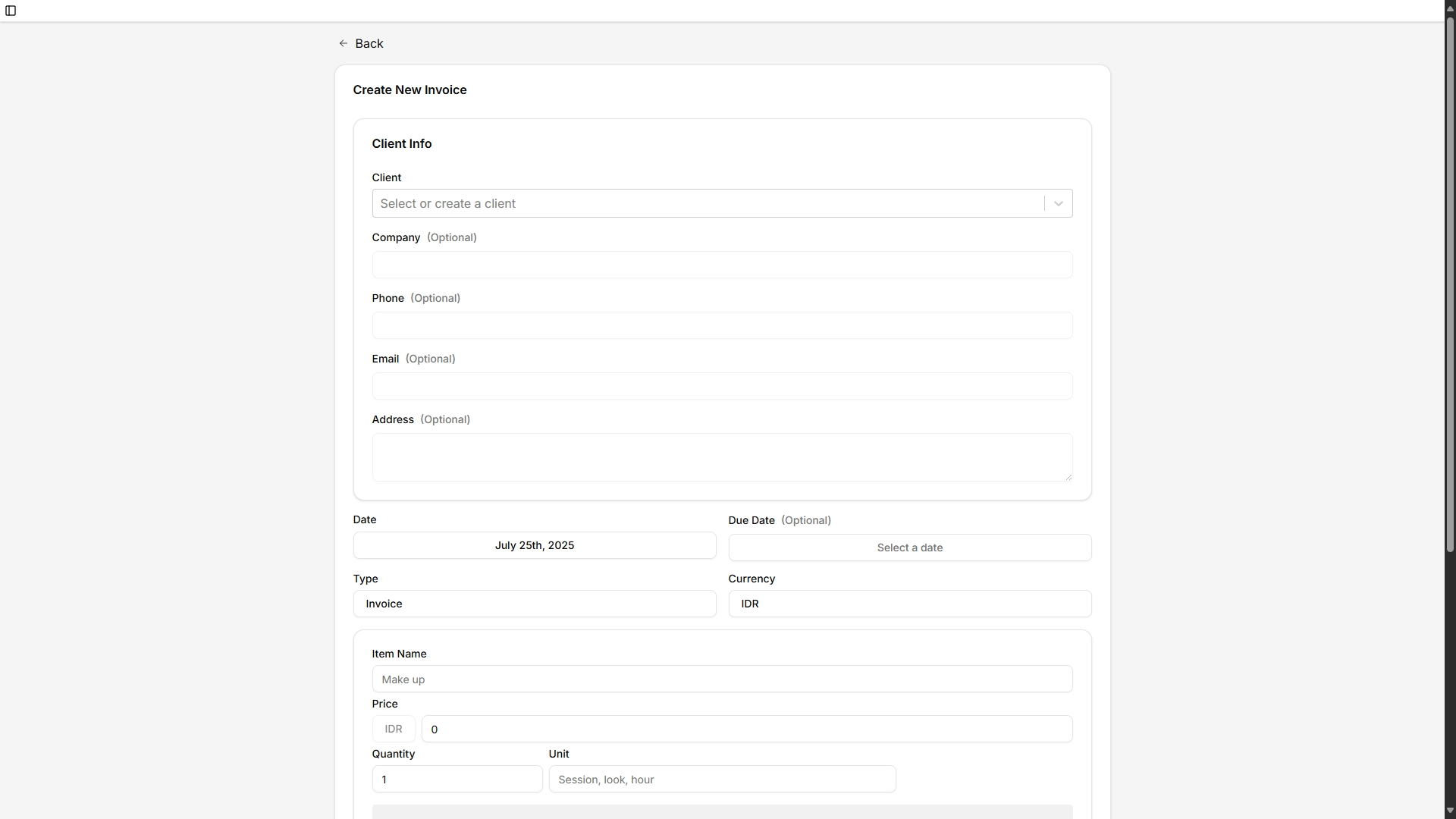Click the 'Quantity' label

(x=393, y=754)
